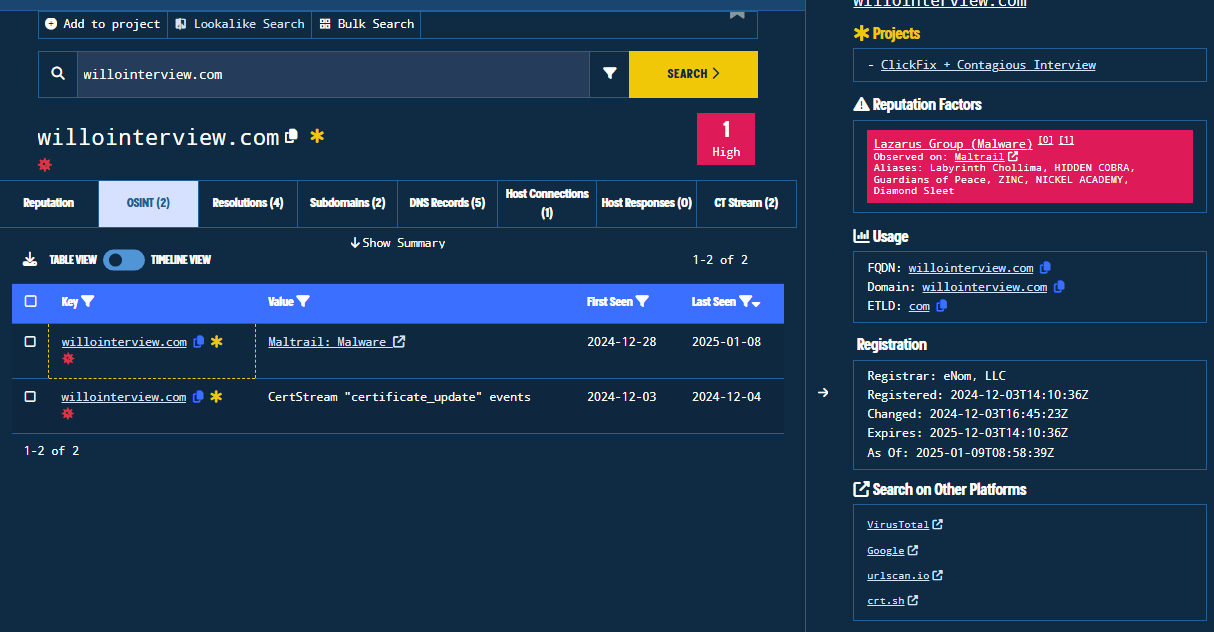Check the CertStream events row checkbox
This screenshot has height=632, width=1214.
(30, 397)
